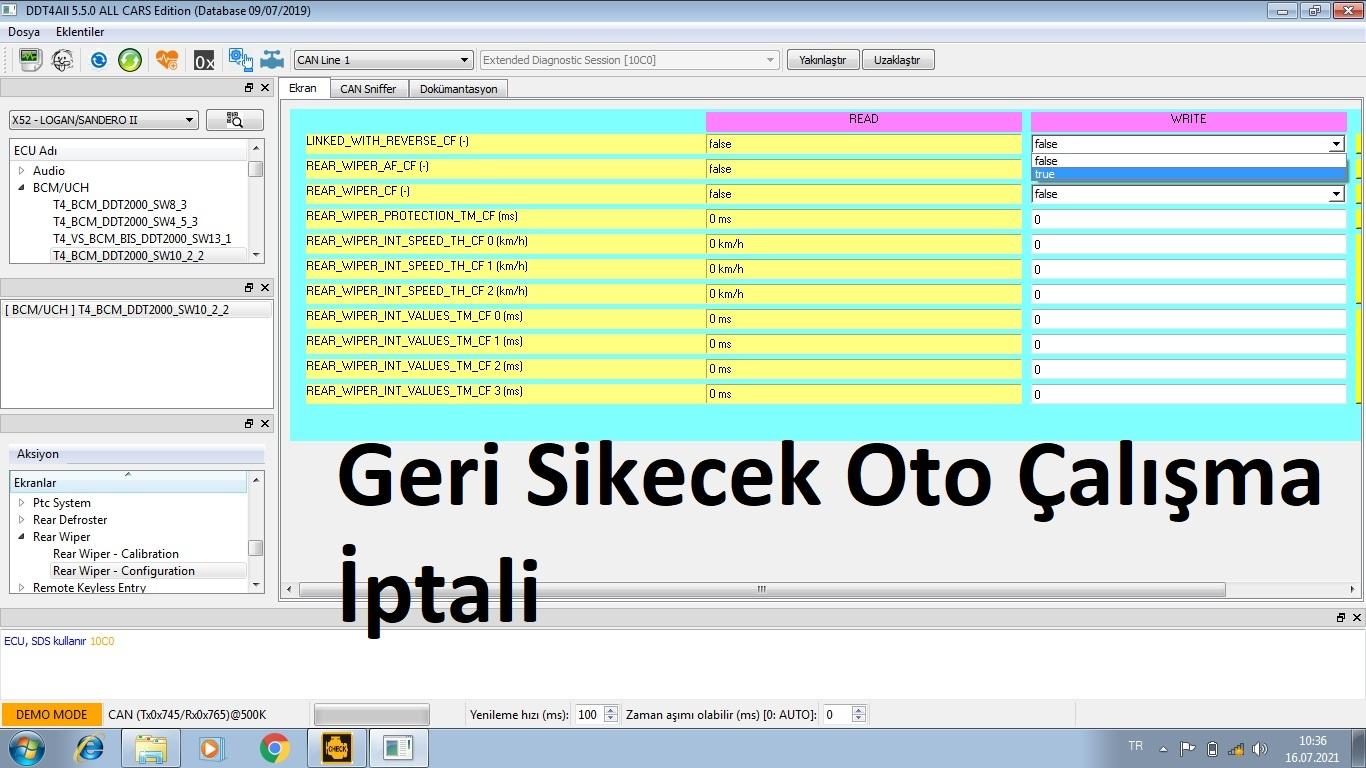Collapse the BCM/UCH tree node
Screen dimensions: 1366x768
click(x=22, y=187)
